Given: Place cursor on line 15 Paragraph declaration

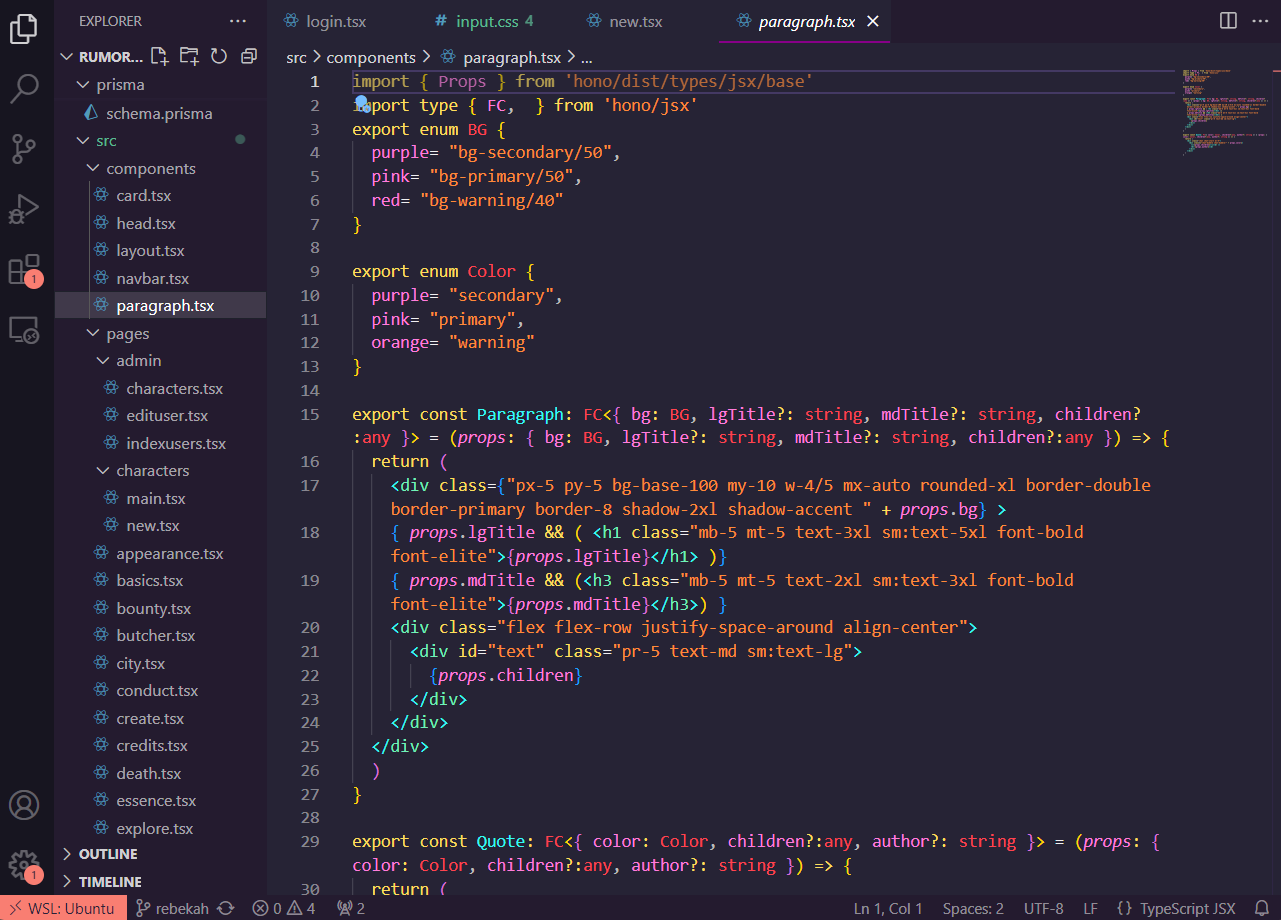Looking at the screenshot, I should point(746,414).
